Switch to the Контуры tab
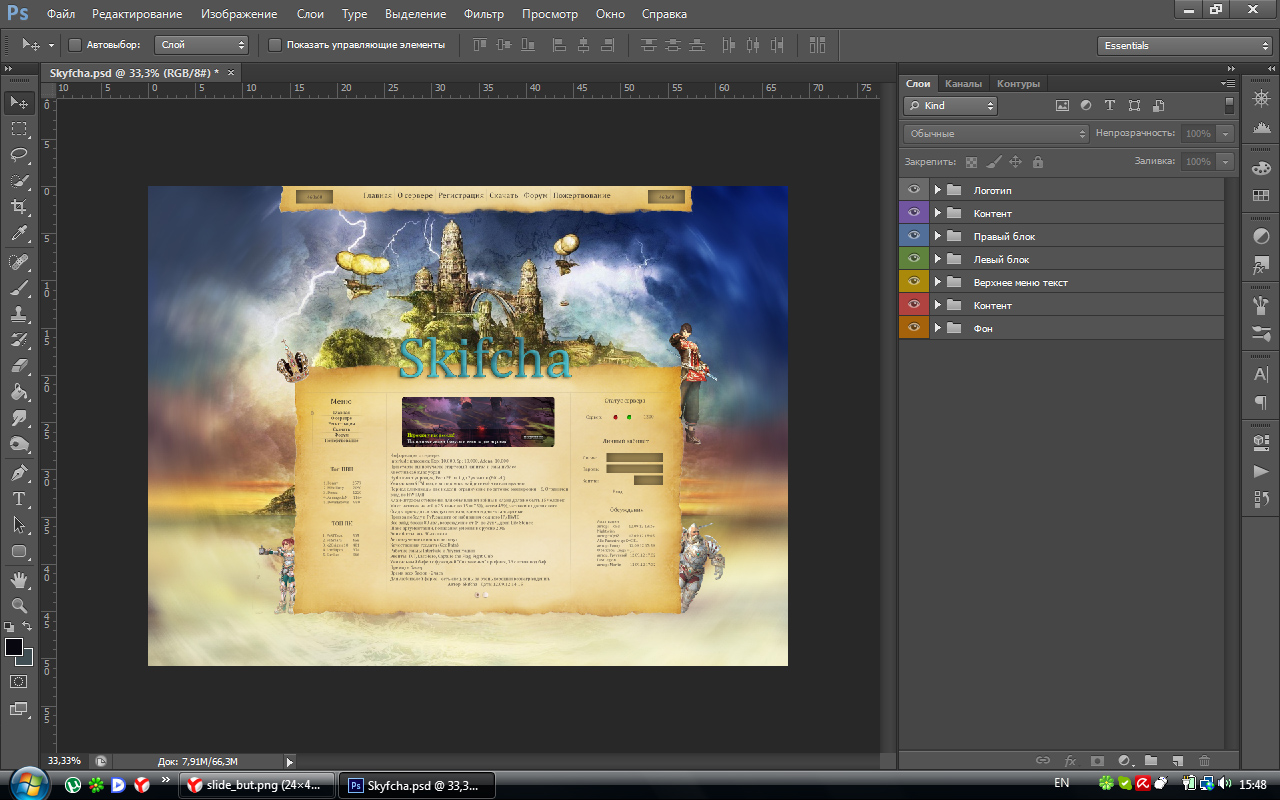Screen dimensions: 1280x800 1018,84
